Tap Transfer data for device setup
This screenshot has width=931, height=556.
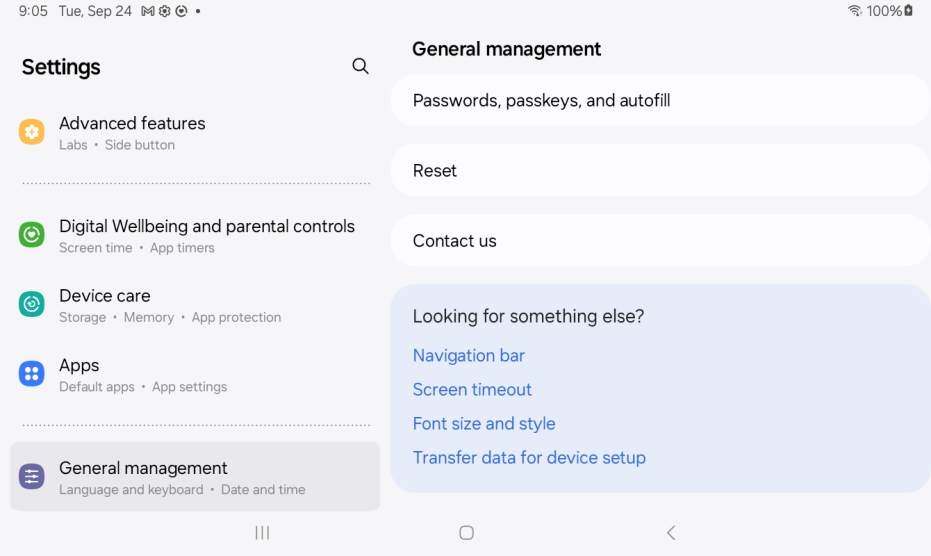pyautogui.click(x=529, y=457)
